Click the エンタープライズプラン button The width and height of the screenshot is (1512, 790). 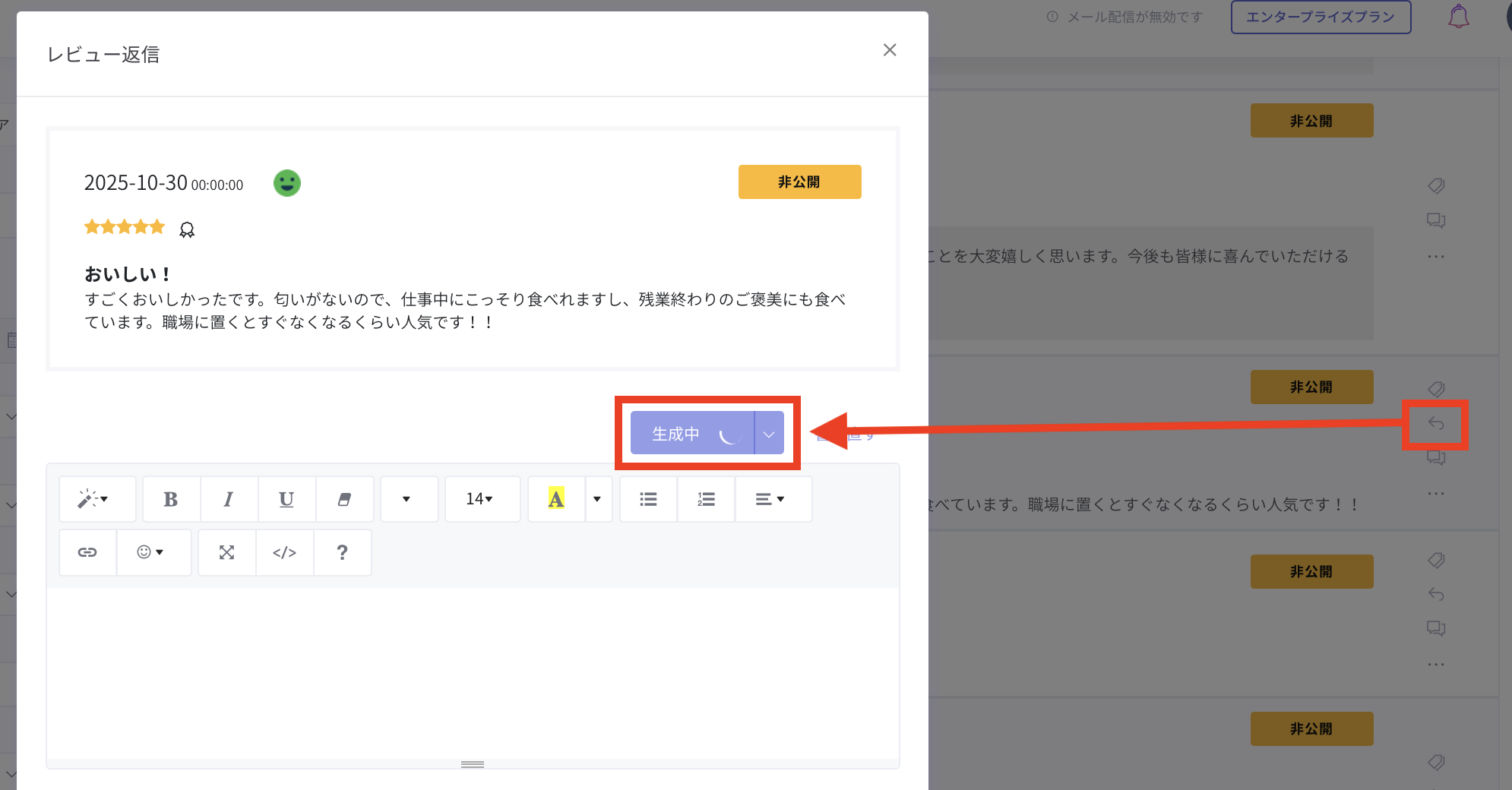[1321, 17]
